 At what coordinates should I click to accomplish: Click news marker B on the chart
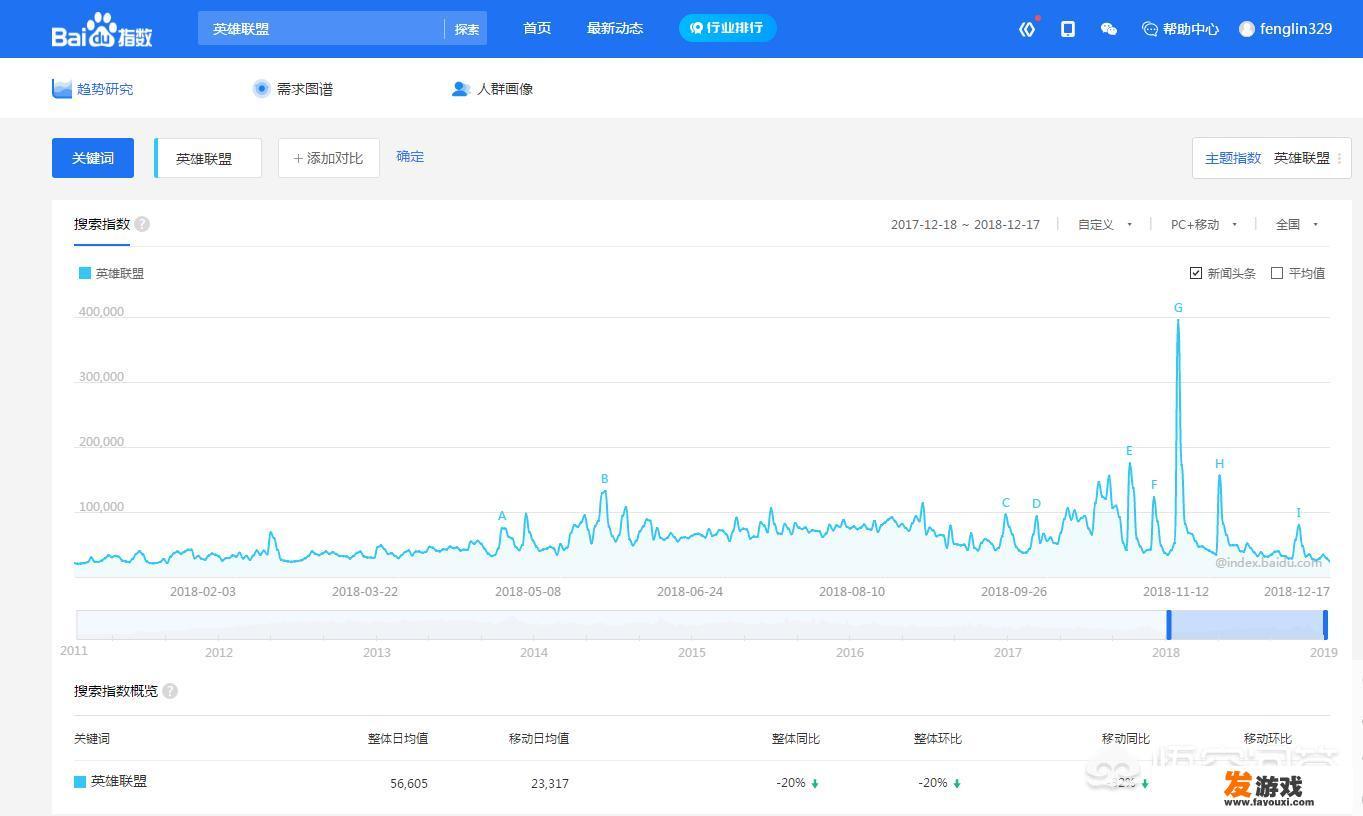(605, 479)
